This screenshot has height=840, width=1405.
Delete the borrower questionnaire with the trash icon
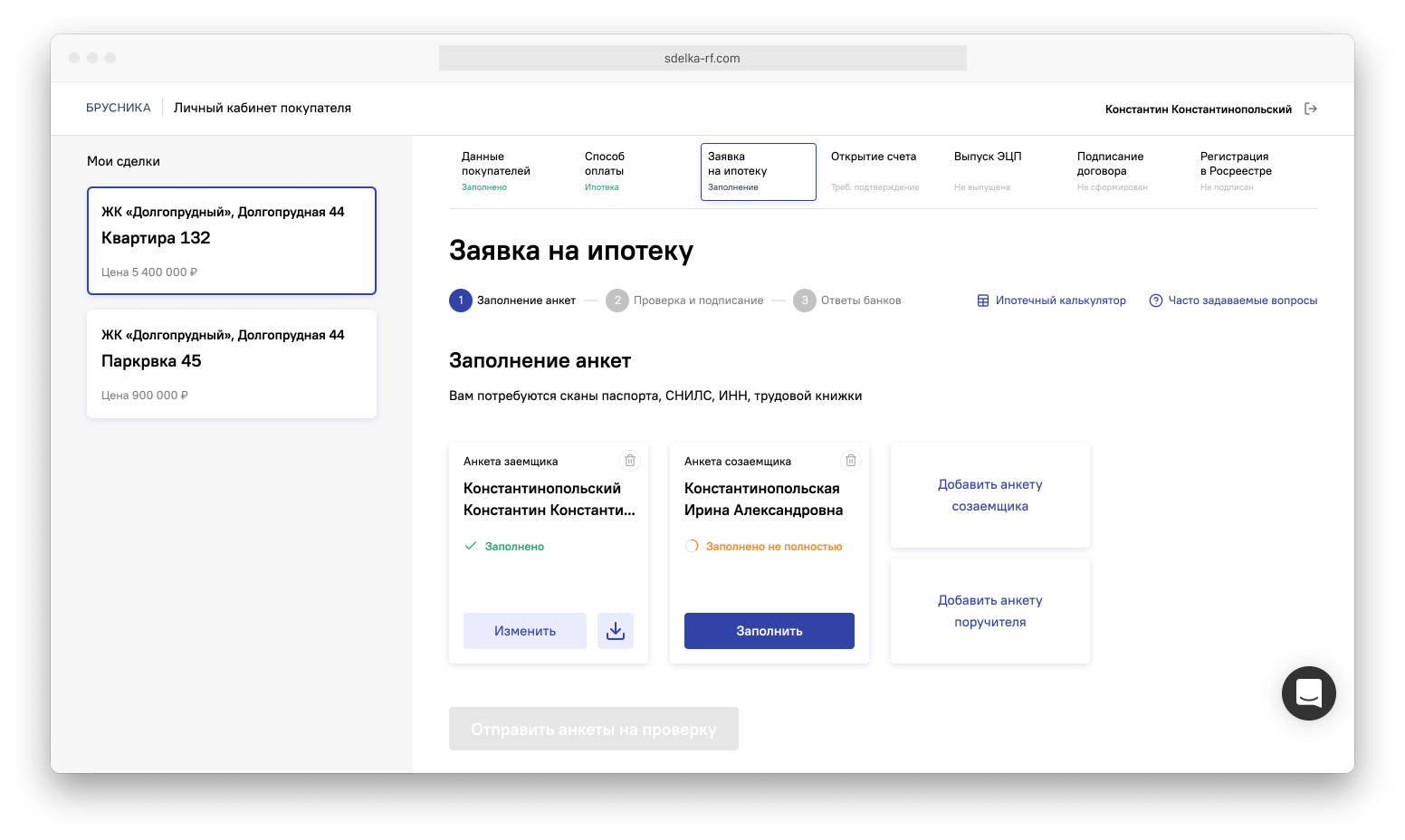pos(630,461)
